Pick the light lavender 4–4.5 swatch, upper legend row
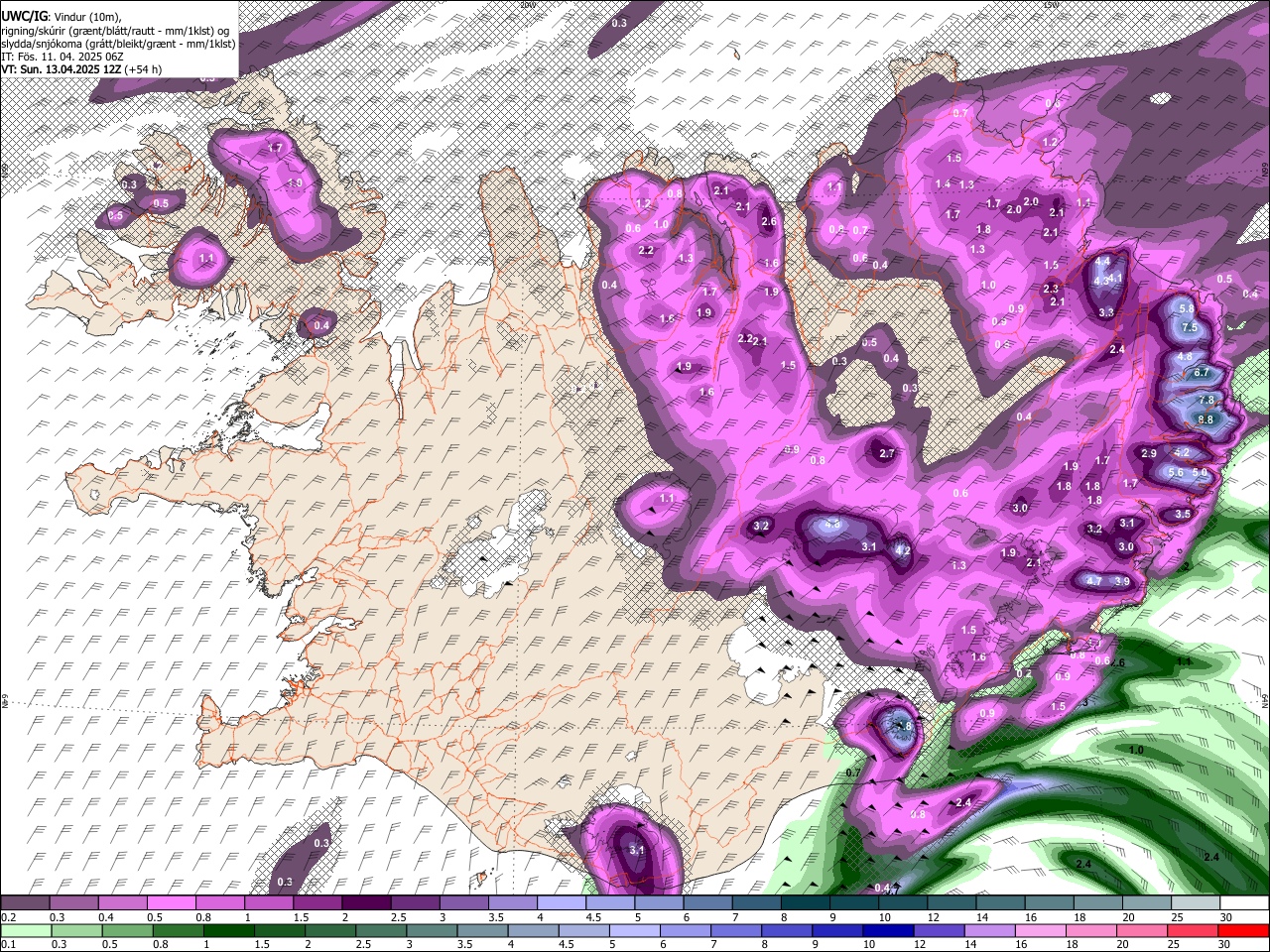The width and height of the screenshot is (1270, 952). tap(563, 903)
